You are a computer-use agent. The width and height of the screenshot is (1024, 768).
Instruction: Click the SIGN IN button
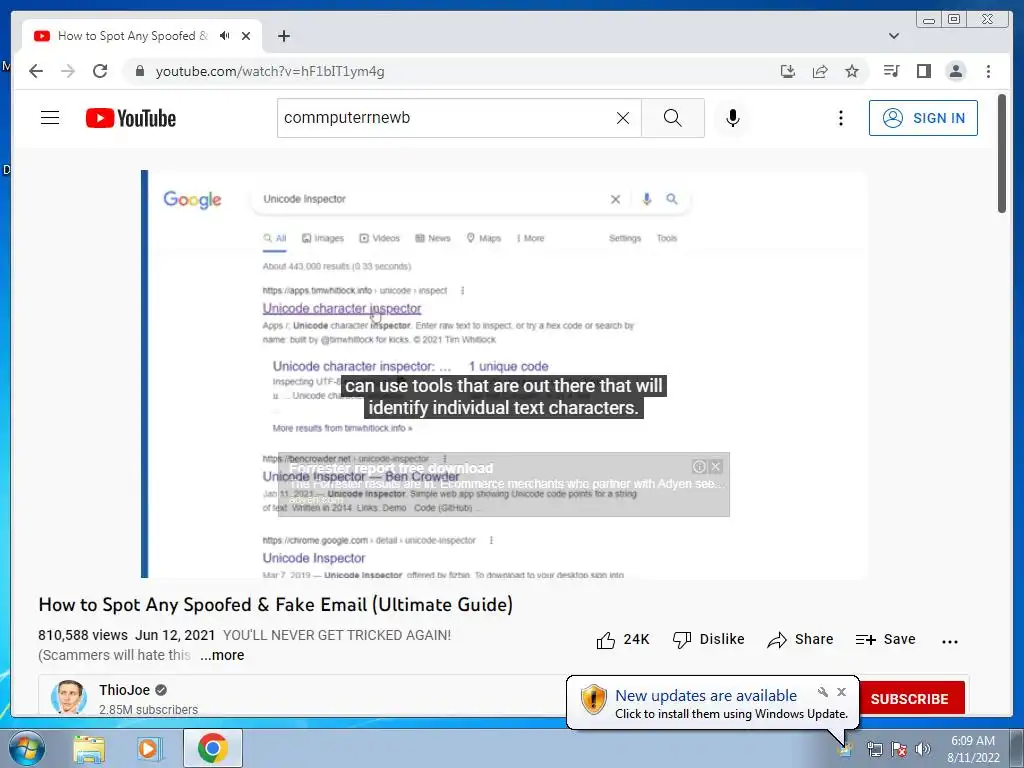pyautogui.click(x=923, y=118)
